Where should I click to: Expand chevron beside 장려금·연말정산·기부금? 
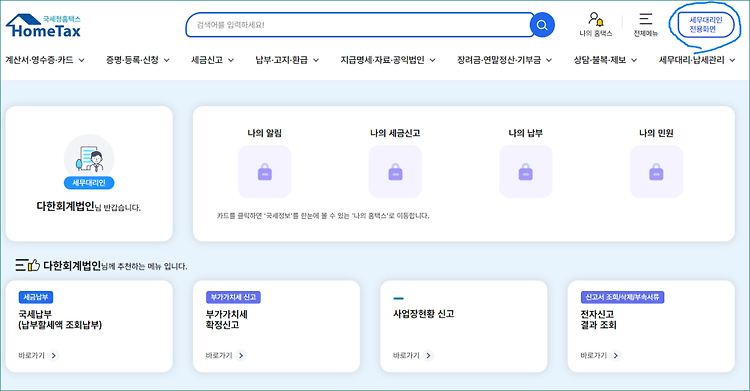[549, 60]
